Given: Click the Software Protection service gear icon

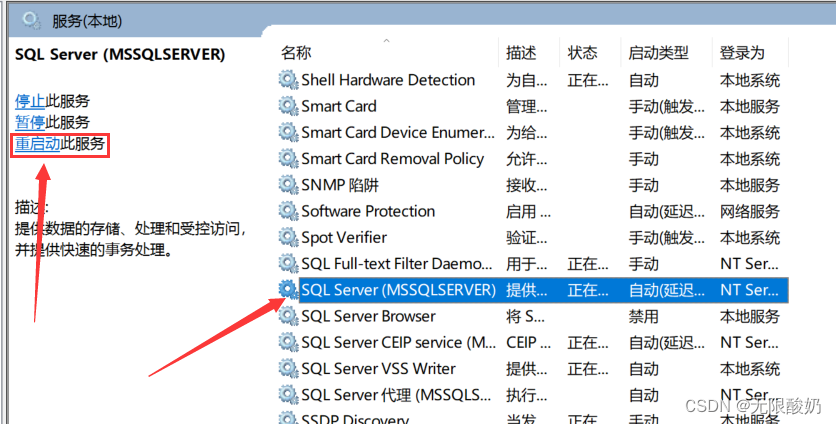Looking at the screenshot, I should [x=288, y=211].
